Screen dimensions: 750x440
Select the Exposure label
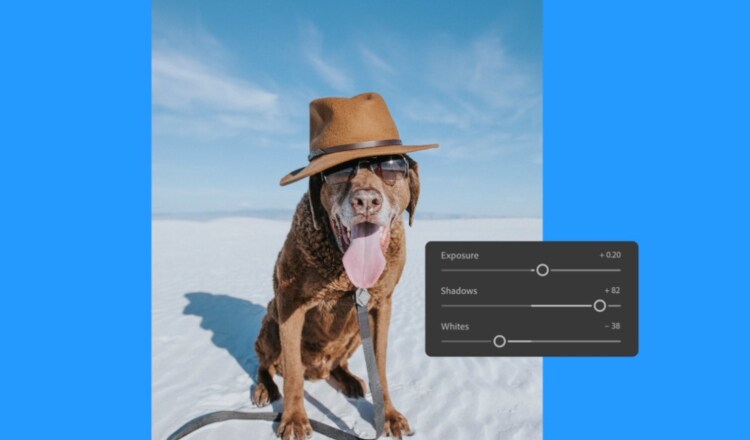460,255
